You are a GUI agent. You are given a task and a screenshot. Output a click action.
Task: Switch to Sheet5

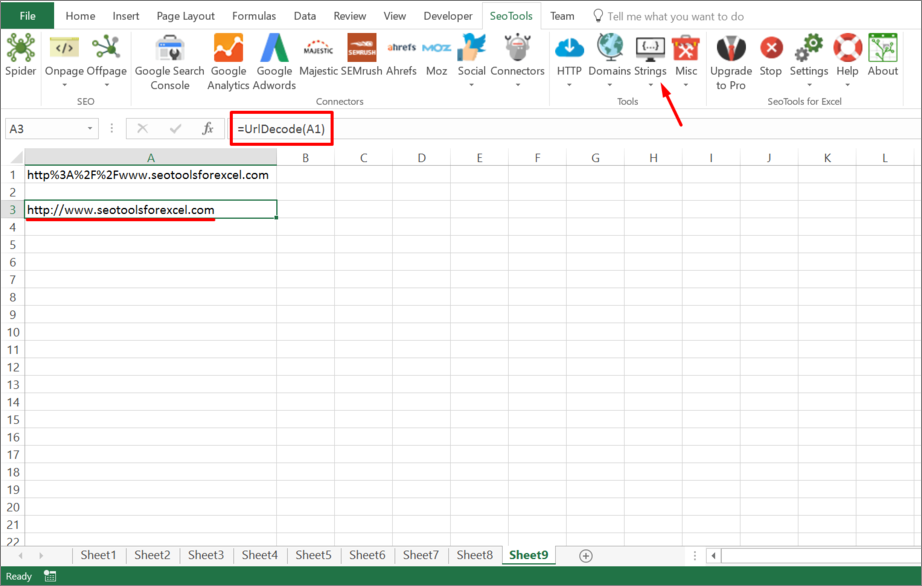[x=313, y=555]
